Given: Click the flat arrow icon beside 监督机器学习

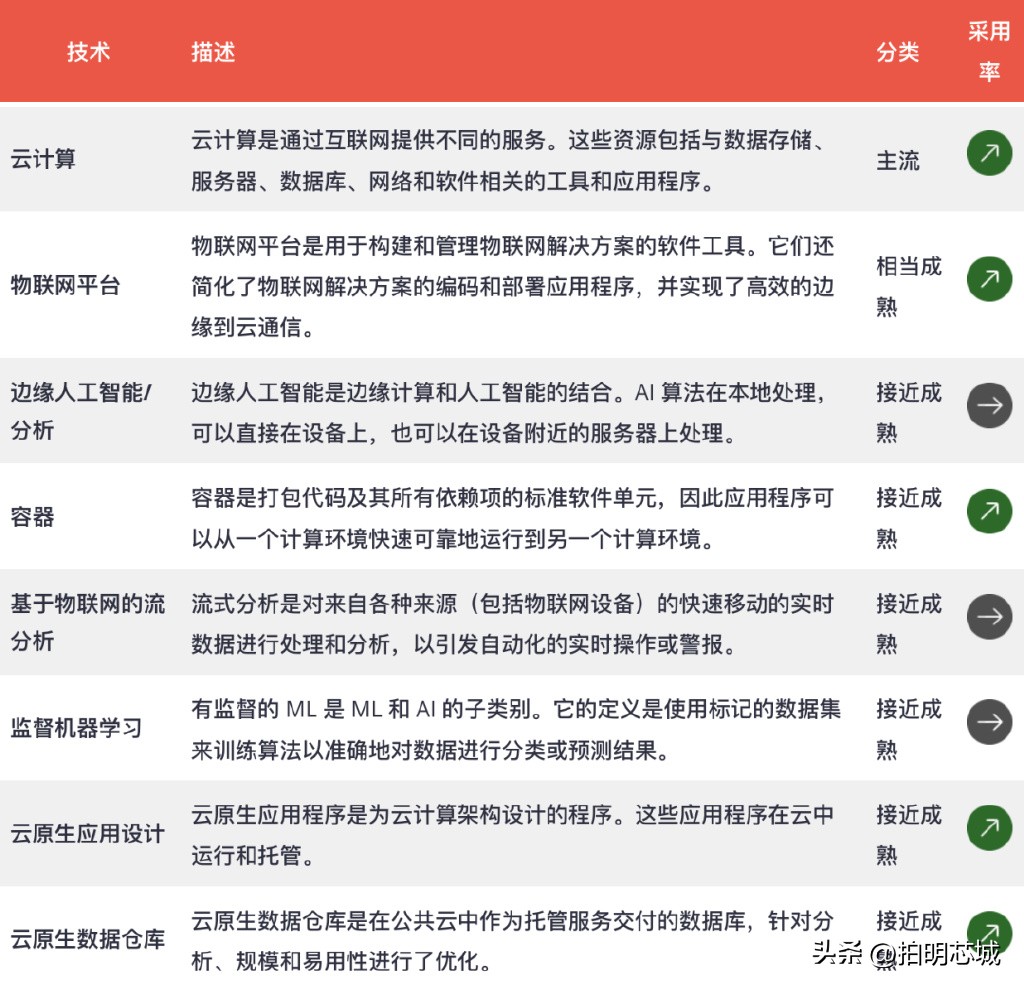Looking at the screenshot, I should pos(989,722).
